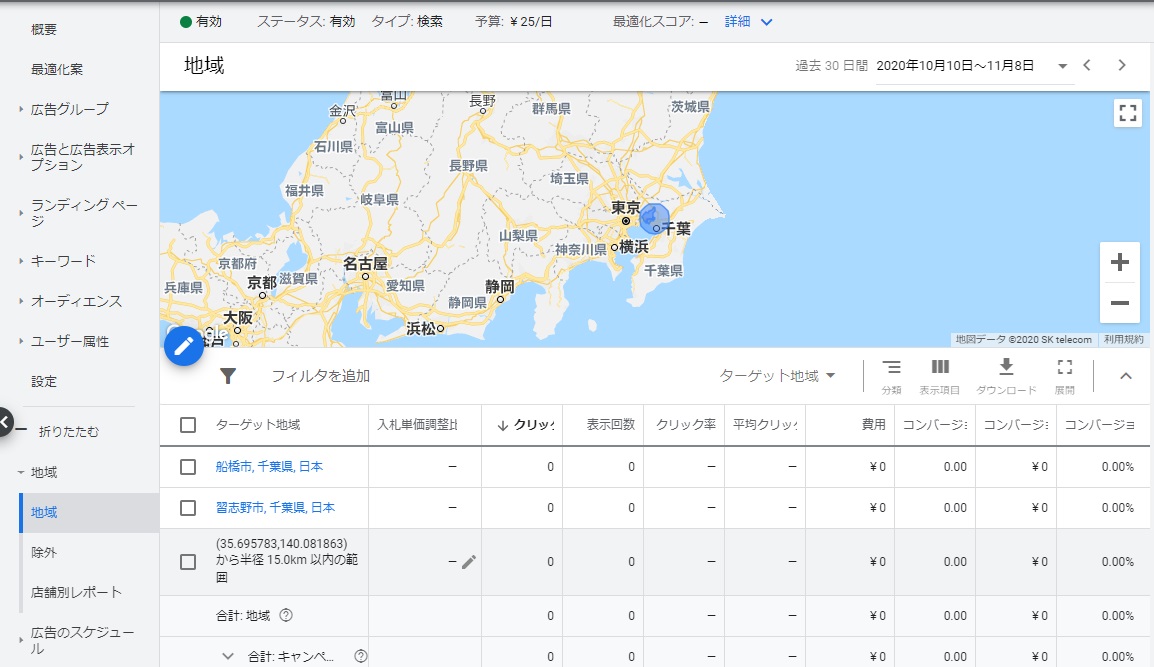Click the ダウンロード download icon
The height and width of the screenshot is (667, 1154).
(1006, 376)
